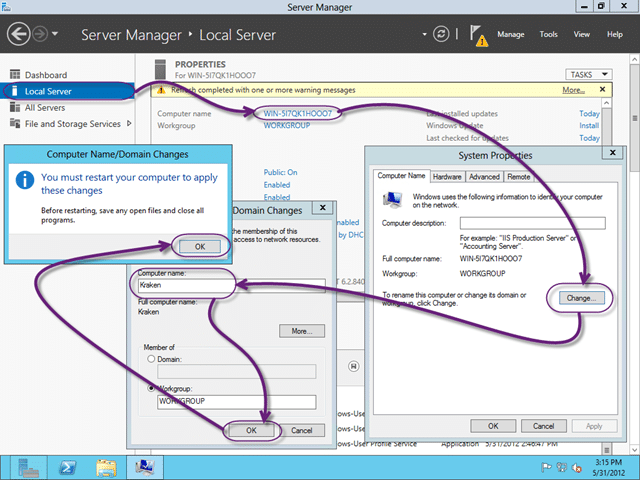This screenshot has width=640, height=480.
Task: Click the Computer description field
Action: tap(533, 223)
